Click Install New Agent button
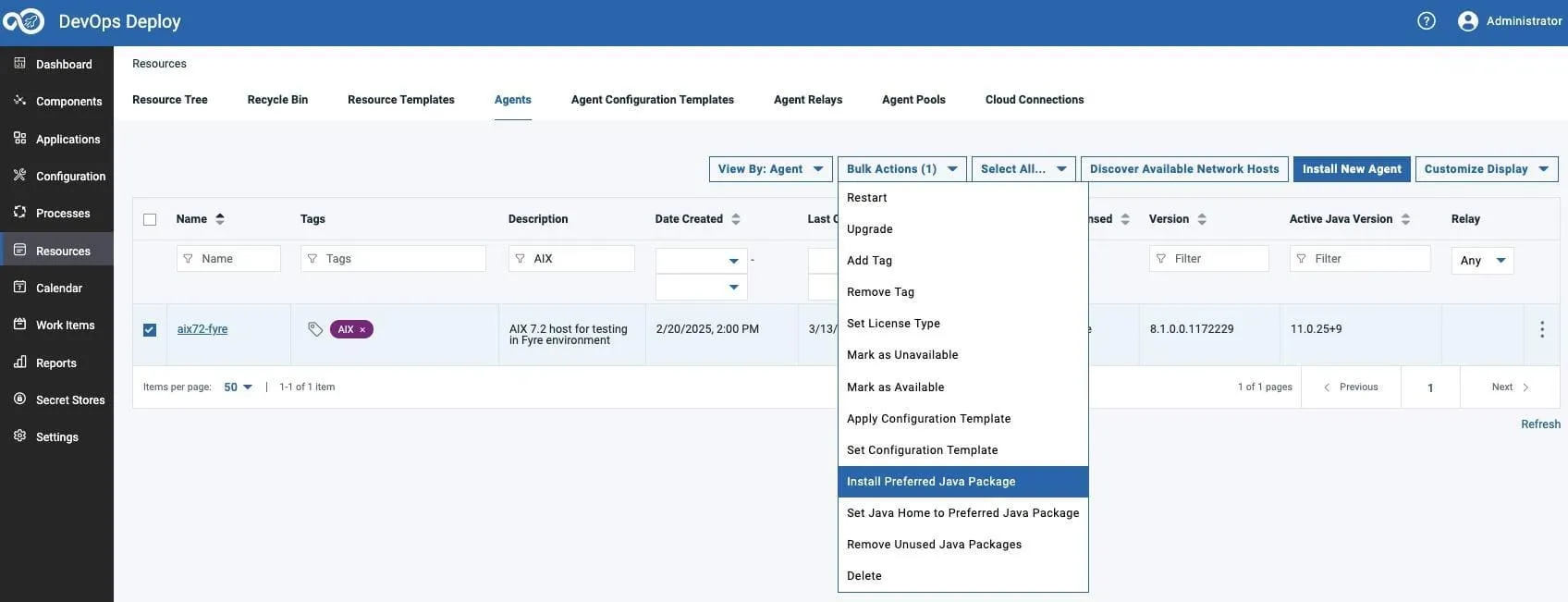Screen dimensions: 1568x602 [1352, 169]
